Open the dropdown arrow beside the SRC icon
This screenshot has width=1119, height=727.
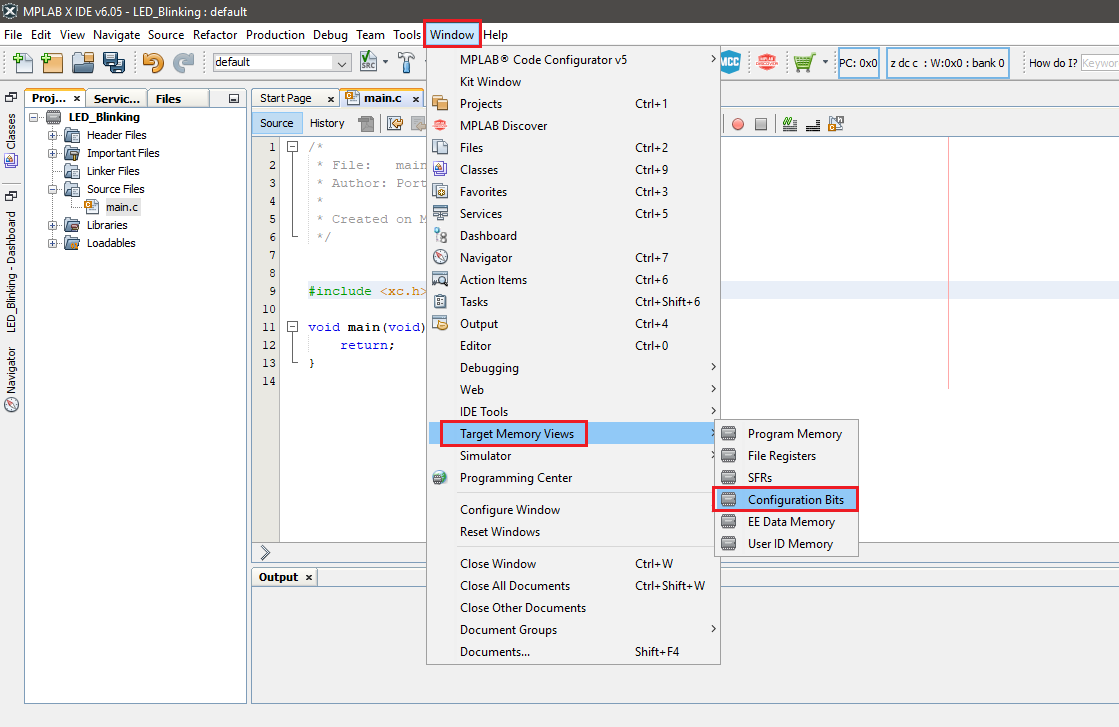[x=385, y=62]
